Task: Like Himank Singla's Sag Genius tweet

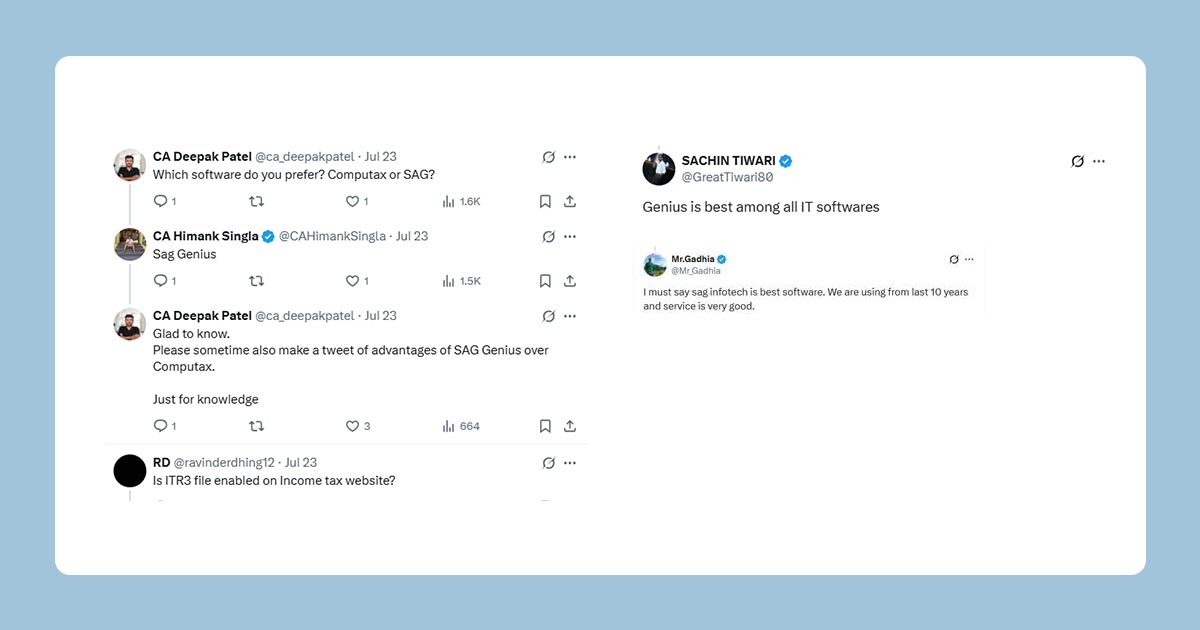Action: tap(352, 281)
